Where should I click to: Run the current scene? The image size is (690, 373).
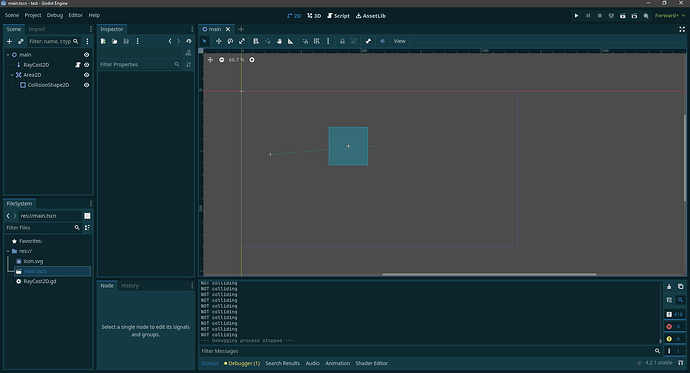pyautogui.click(x=623, y=15)
